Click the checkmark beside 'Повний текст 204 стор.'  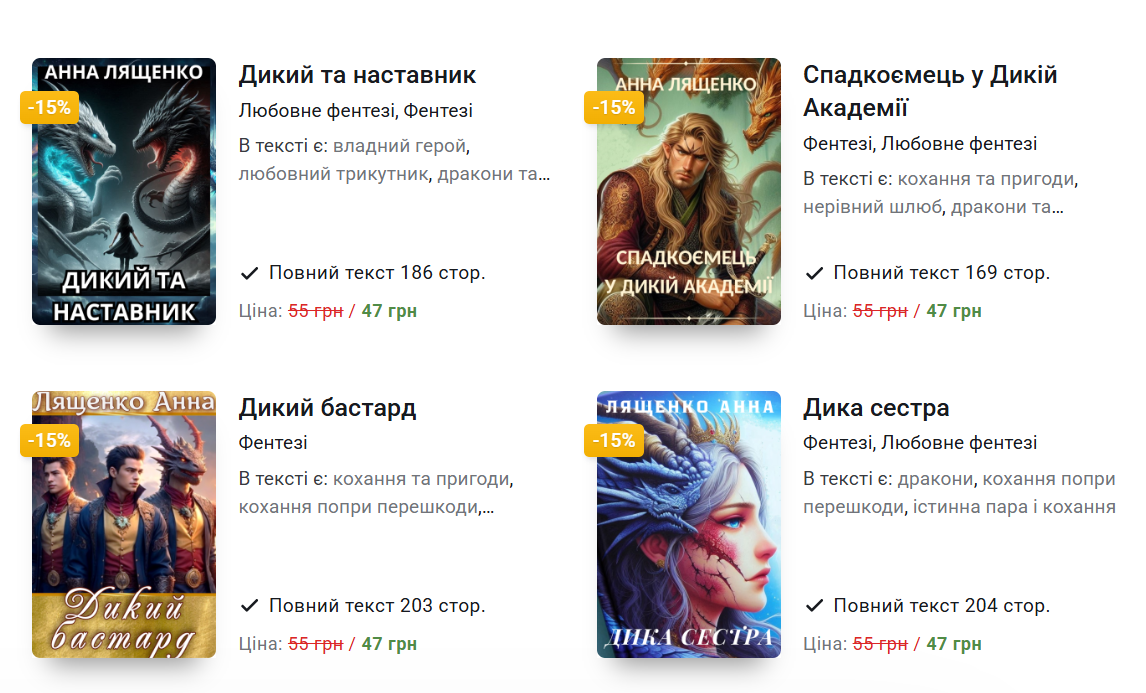point(814,606)
